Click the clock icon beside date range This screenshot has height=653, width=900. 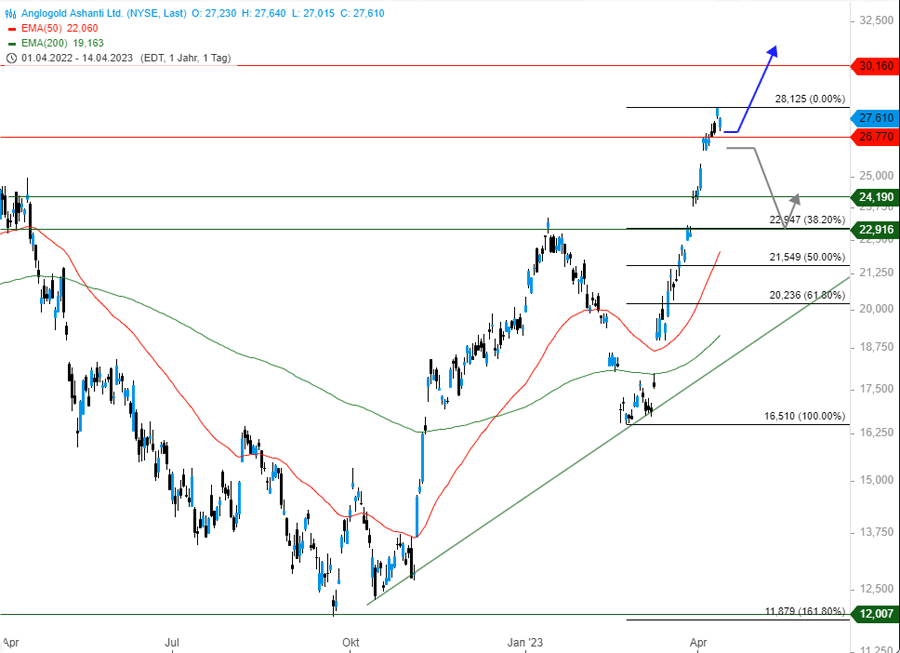(x=11, y=58)
